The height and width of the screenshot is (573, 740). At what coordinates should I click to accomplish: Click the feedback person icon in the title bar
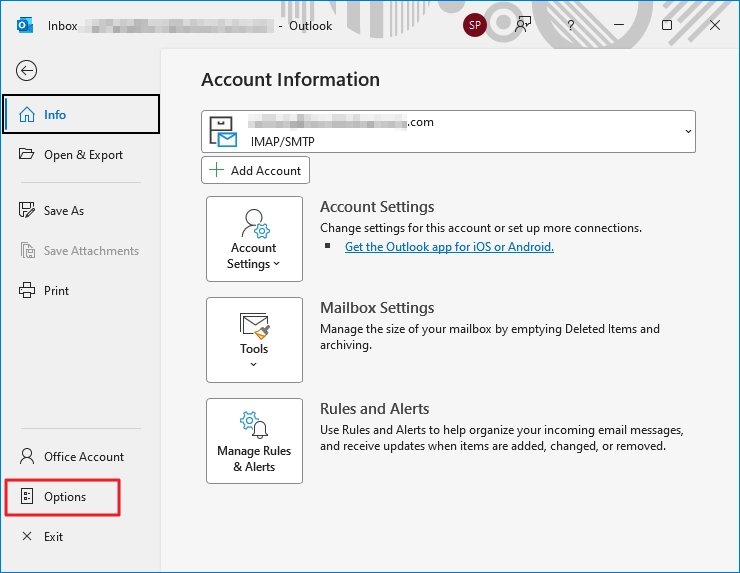point(523,25)
